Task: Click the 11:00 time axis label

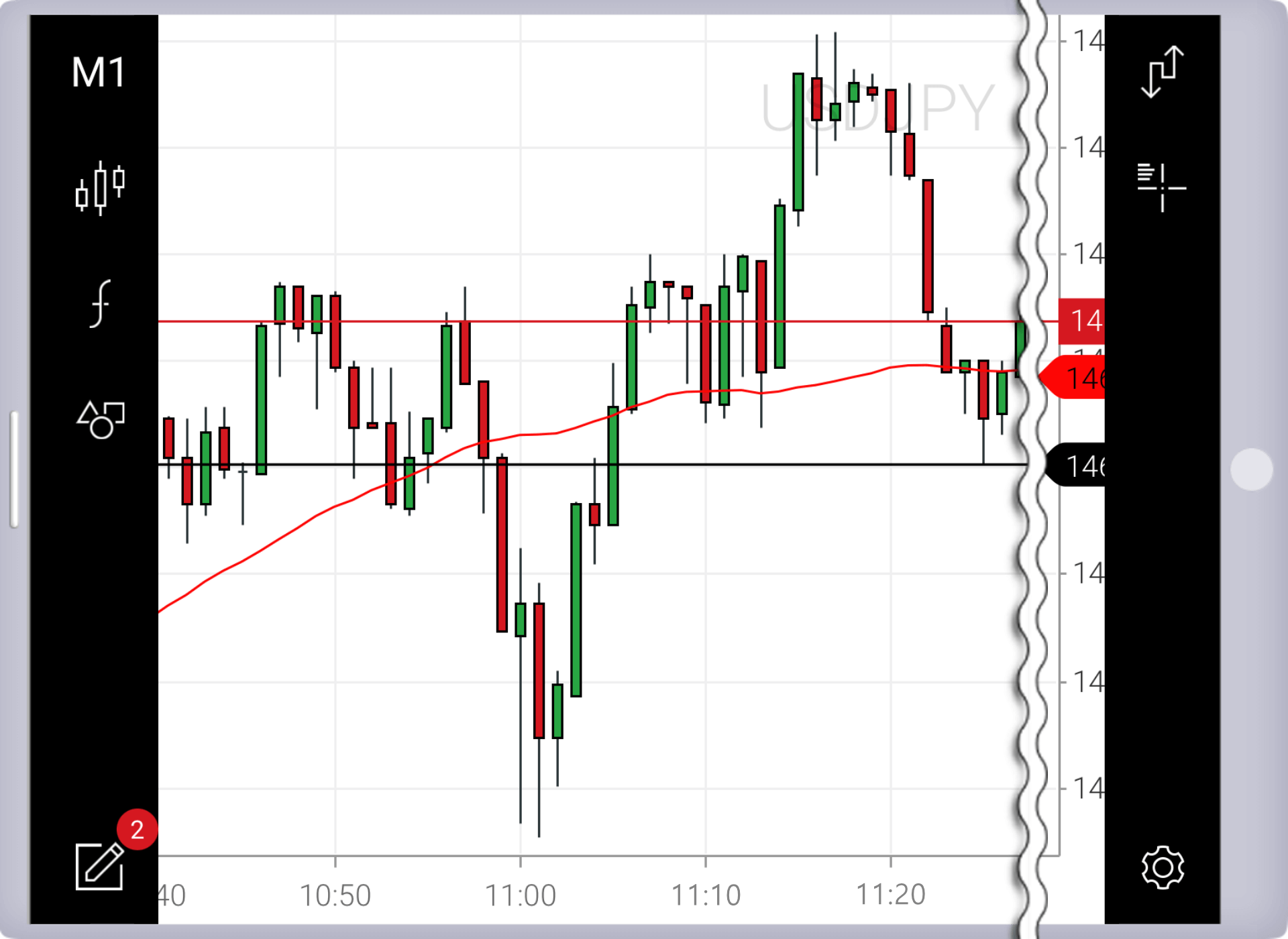Action: [x=520, y=895]
